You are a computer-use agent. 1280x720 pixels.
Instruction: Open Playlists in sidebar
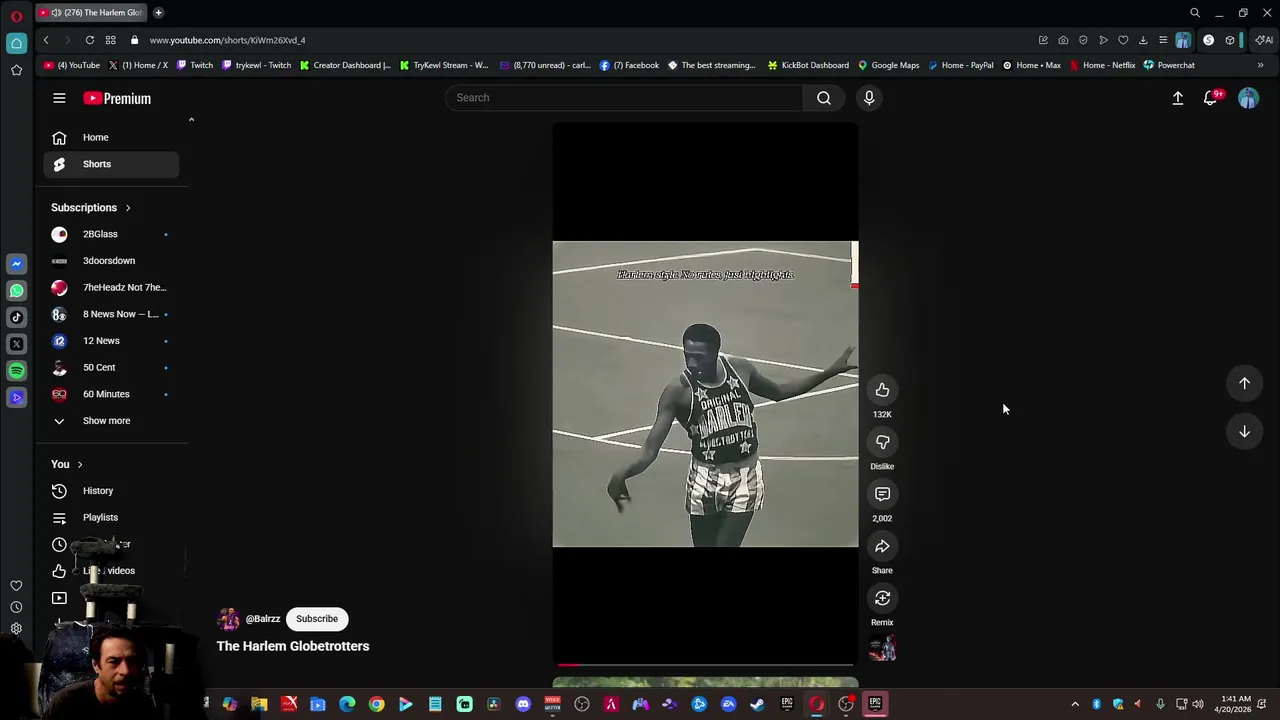tap(111, 517)
